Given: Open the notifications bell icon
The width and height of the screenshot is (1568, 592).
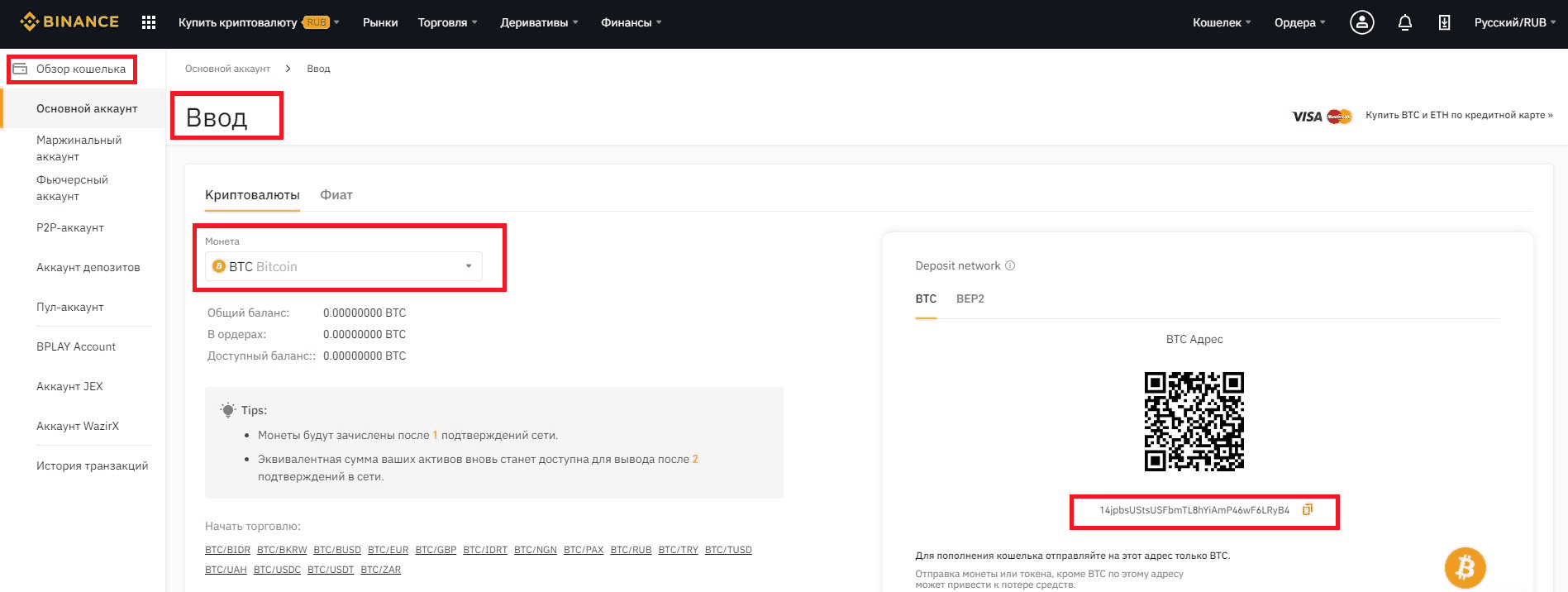Looking at the screenshot, I should 1404,22.
